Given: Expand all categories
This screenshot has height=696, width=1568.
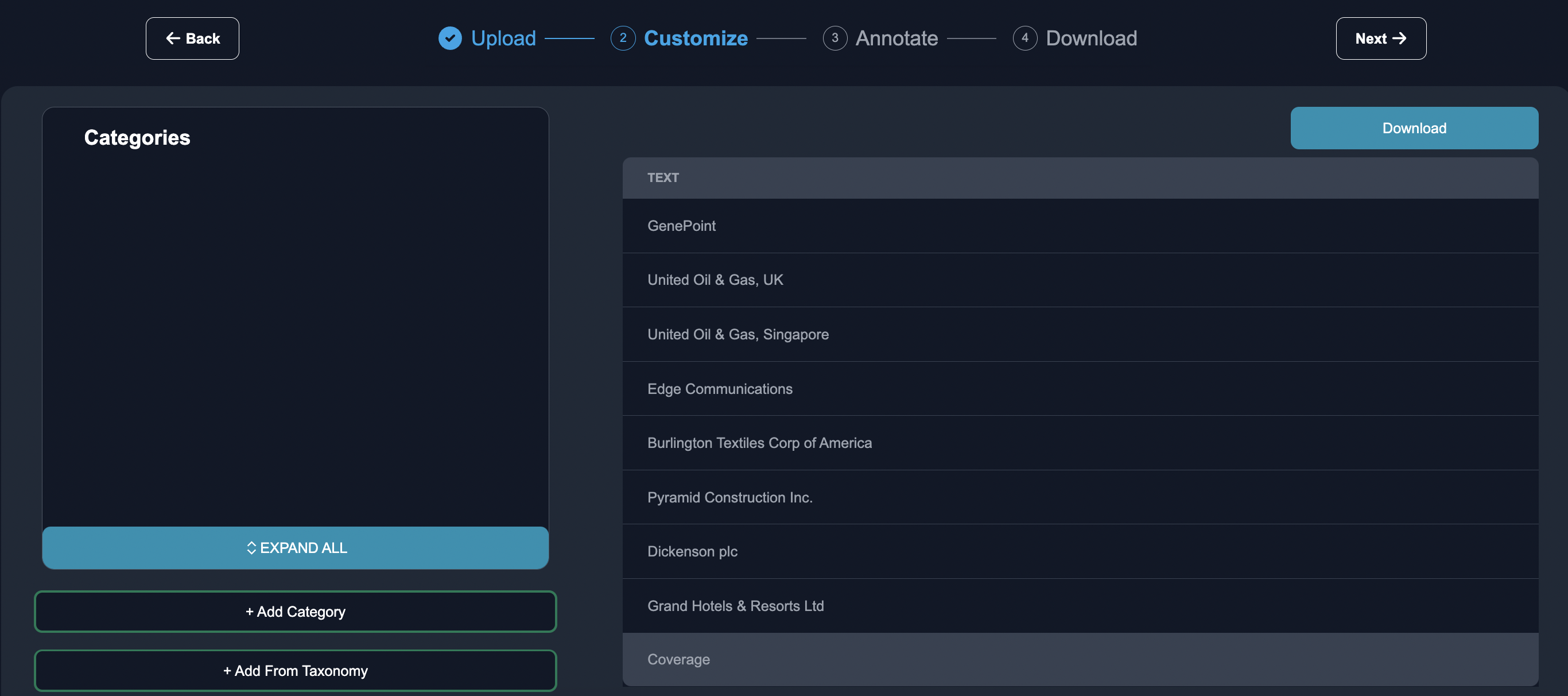Looking at the screenshot, I should click(x=295, y=547).
